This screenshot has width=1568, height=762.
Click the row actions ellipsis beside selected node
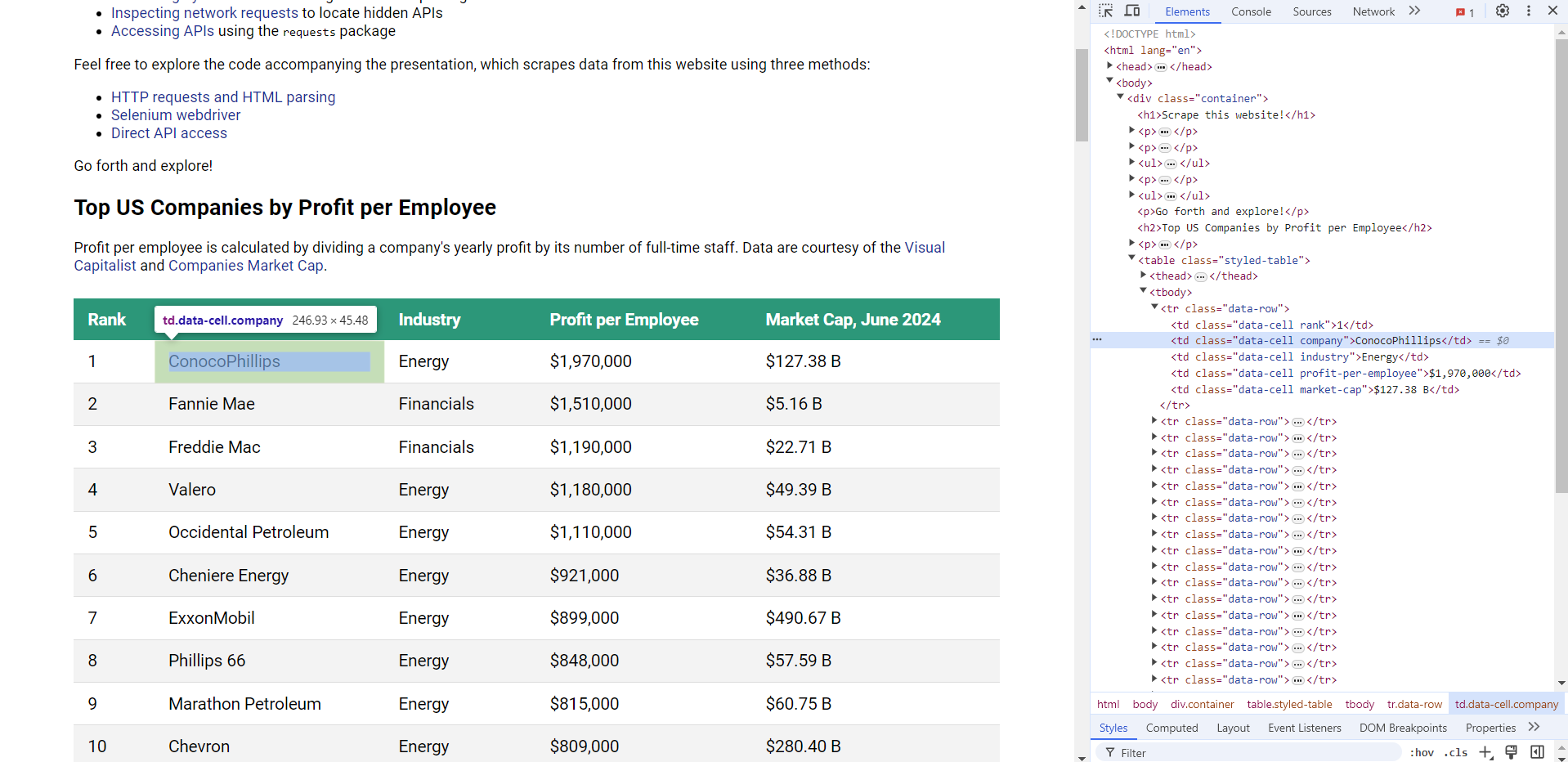click(1097, 339)
